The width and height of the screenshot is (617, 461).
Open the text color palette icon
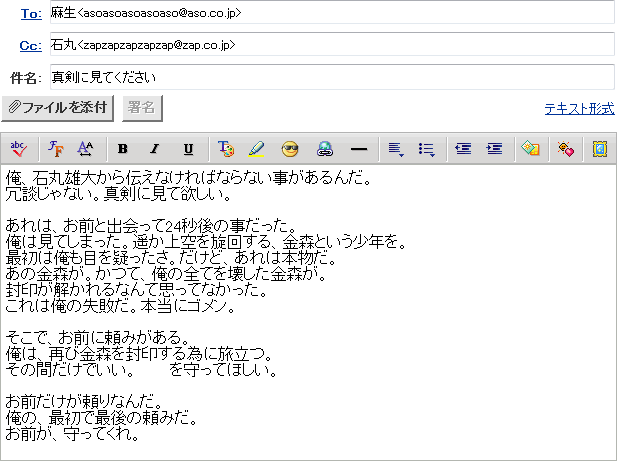coord(226,149)
